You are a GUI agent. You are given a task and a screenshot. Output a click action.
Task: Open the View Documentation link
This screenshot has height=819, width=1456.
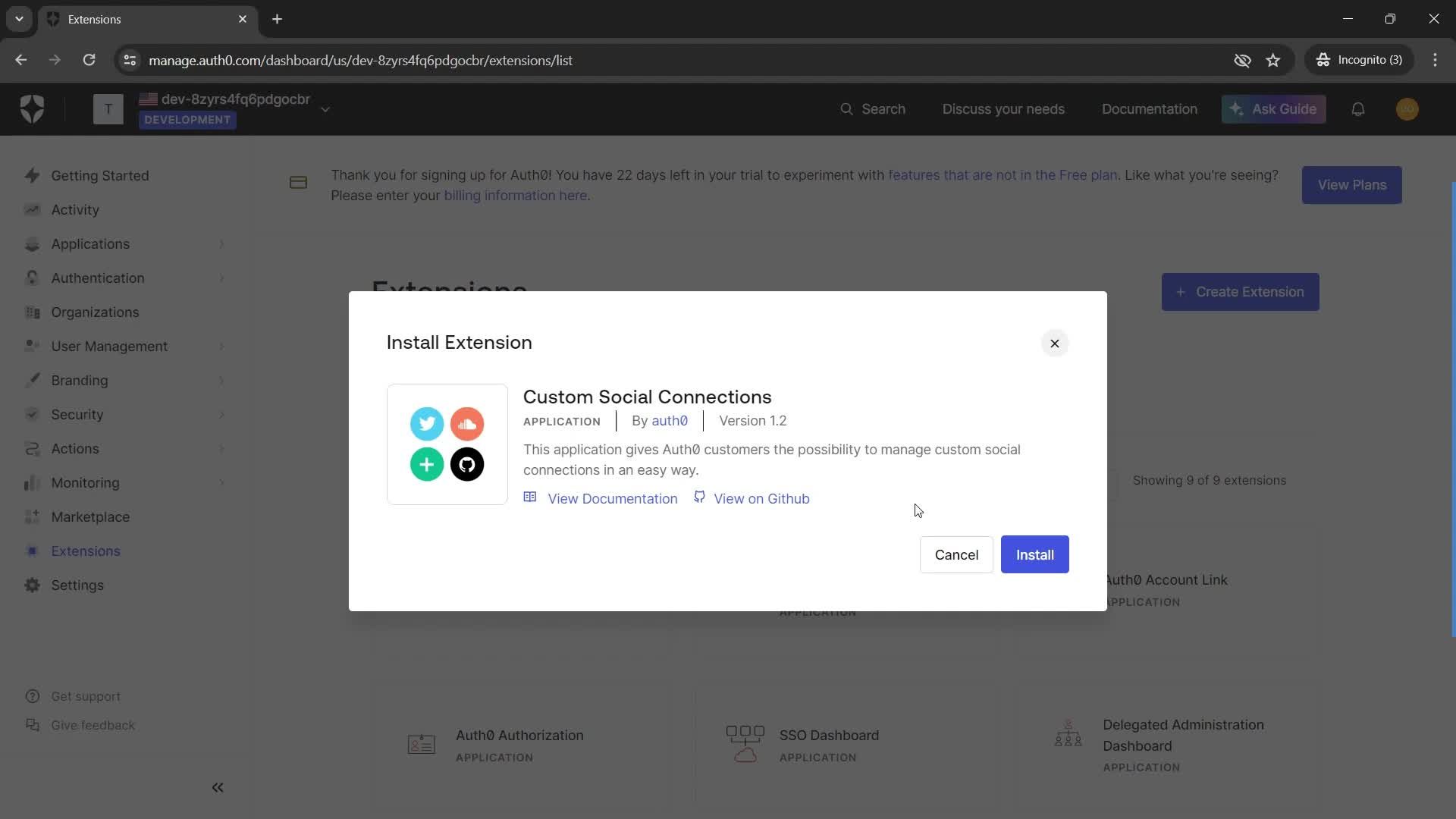(612, 498)
